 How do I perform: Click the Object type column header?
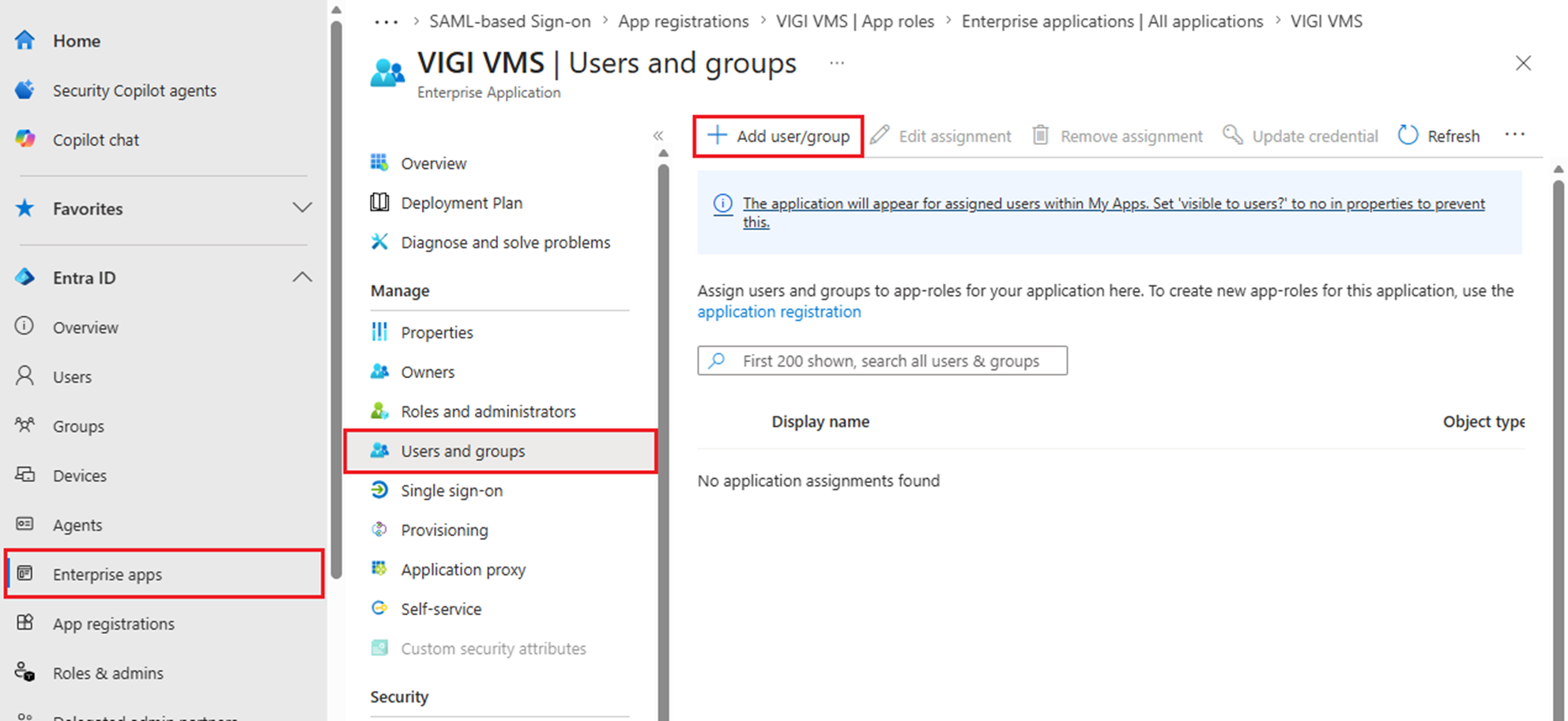coord(1483,421)
